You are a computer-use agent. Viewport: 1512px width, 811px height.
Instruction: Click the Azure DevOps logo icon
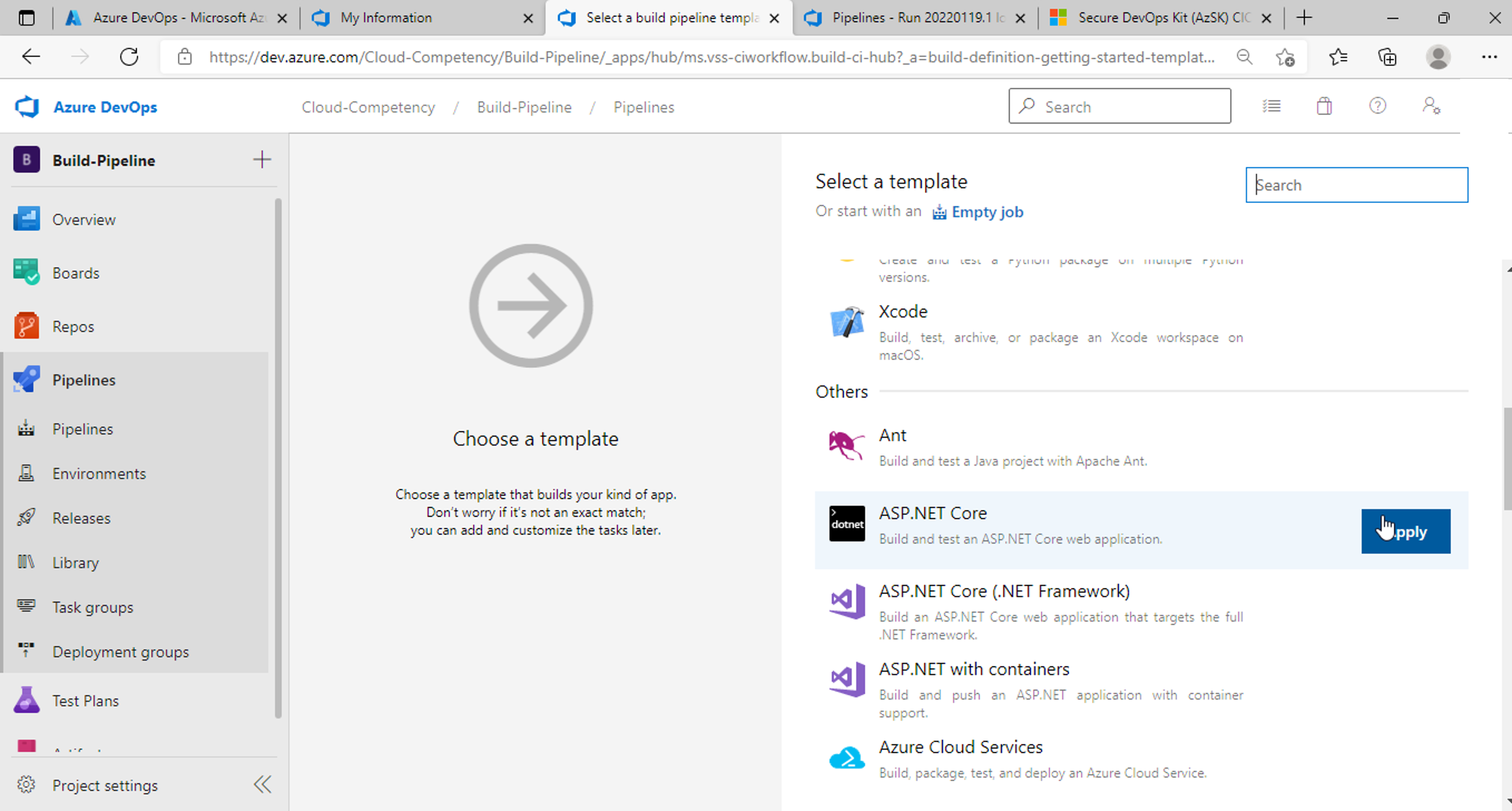pos(26,107)
